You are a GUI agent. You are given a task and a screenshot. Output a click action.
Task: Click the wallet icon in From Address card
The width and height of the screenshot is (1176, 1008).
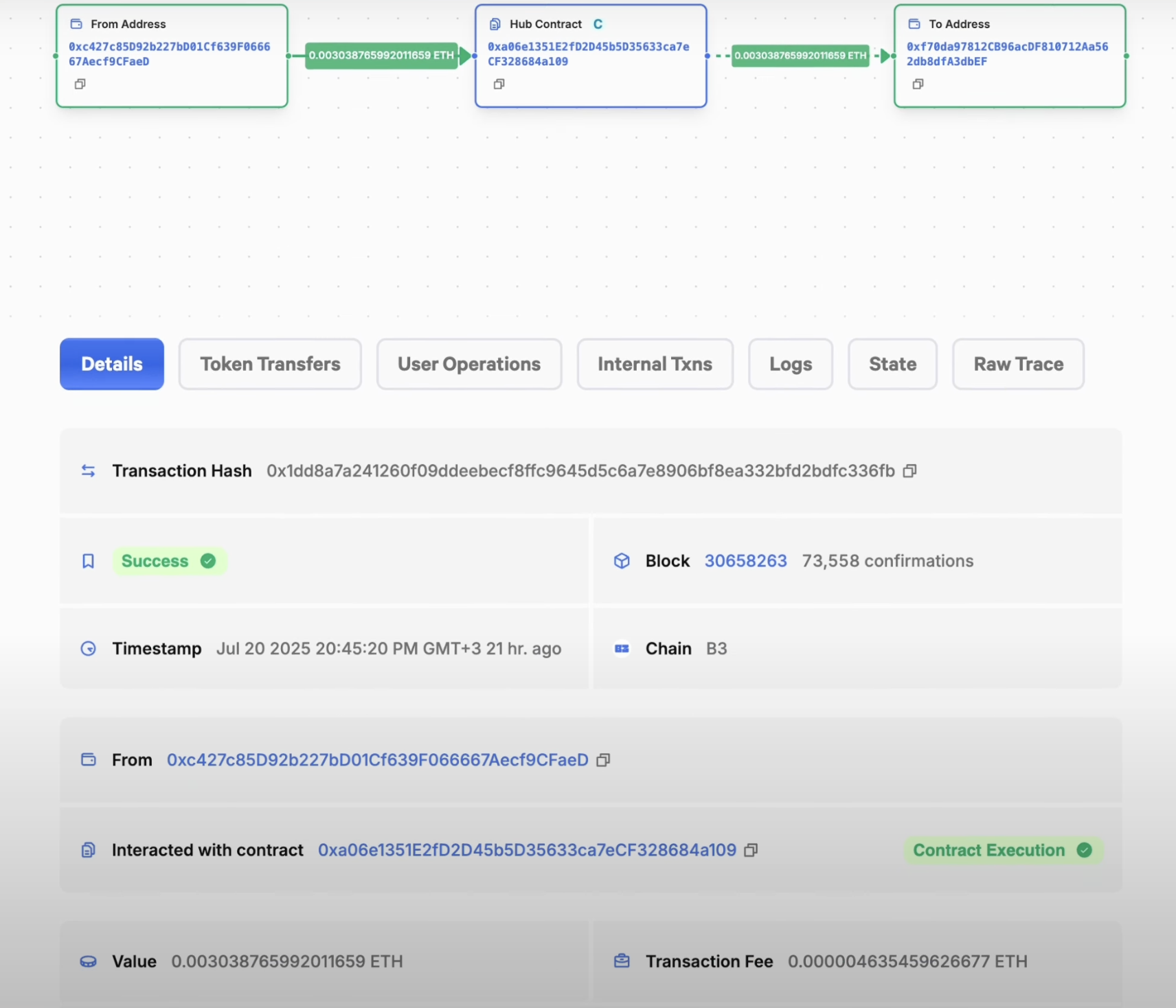(x=76, y=24)
